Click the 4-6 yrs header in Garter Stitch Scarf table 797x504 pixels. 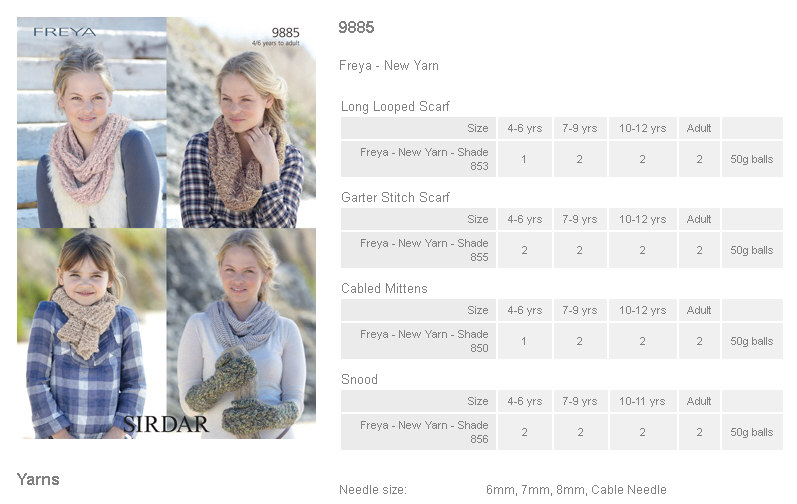click(x=525, y=219)
